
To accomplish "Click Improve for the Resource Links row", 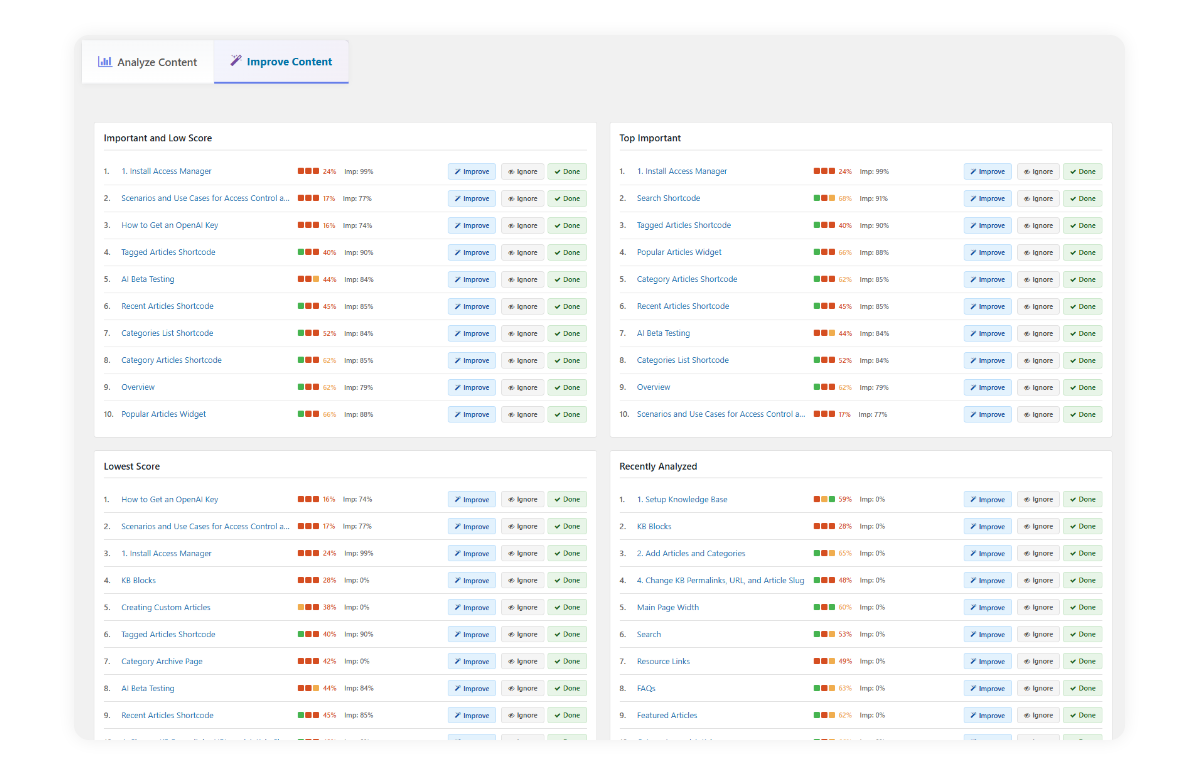I will click(x=987, y=662).
